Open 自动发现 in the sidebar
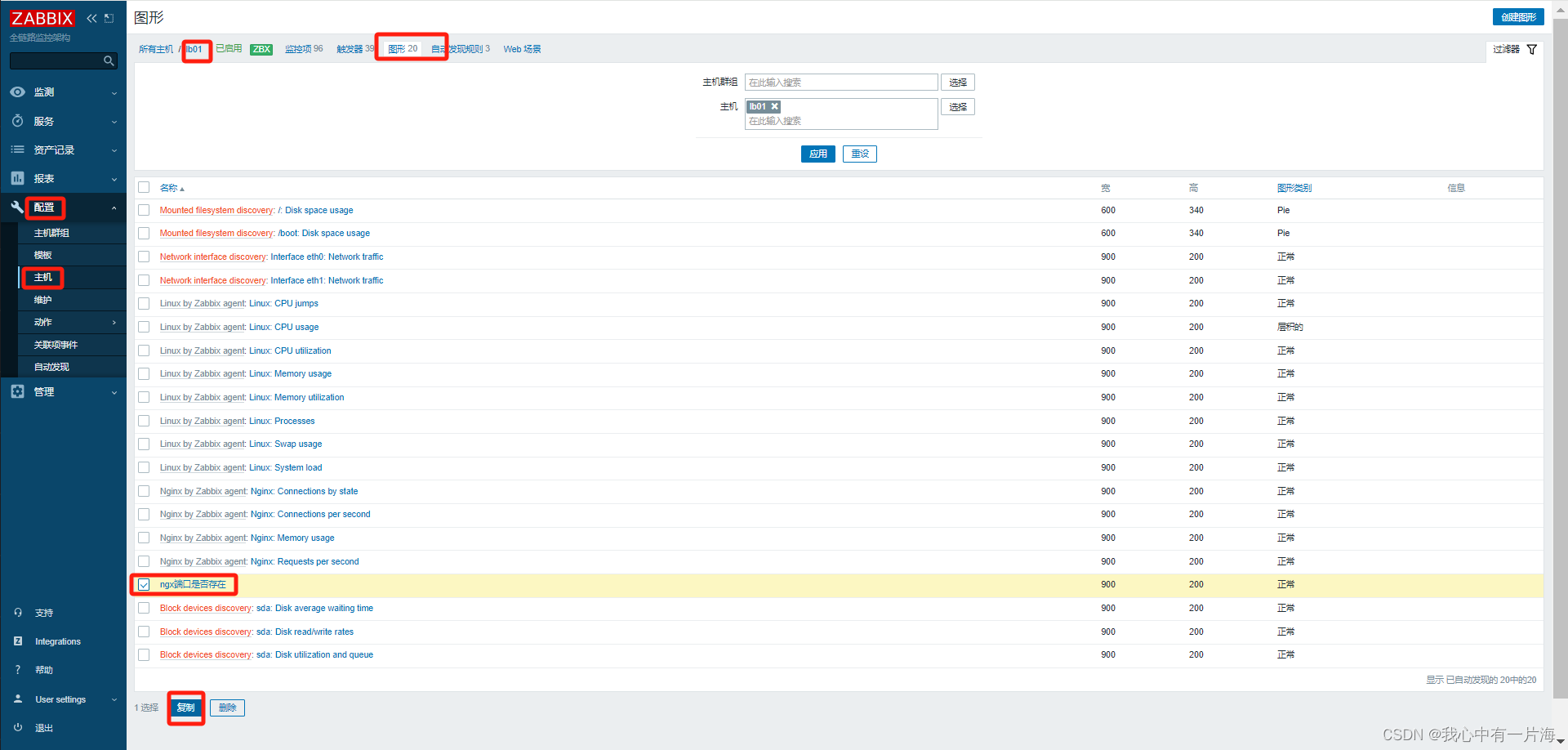The width and height of the screenshot is (1568, 750). [51, 367]
